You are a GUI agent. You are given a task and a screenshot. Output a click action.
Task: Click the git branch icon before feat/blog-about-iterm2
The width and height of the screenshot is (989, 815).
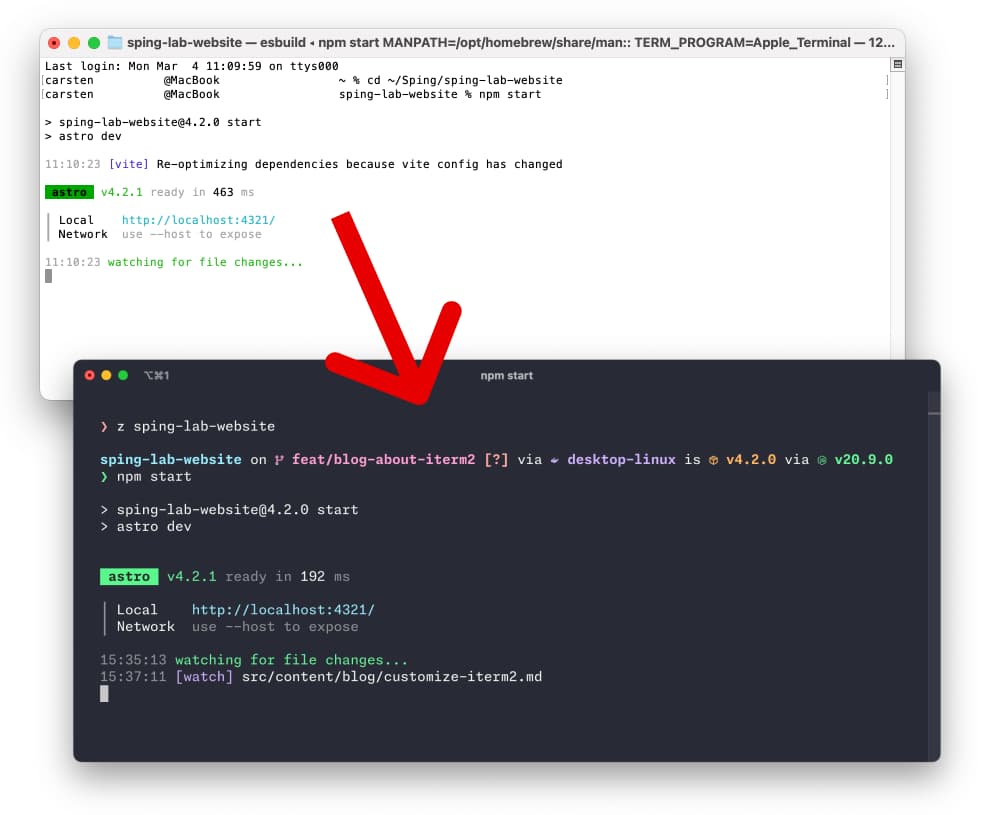(279, 459)
